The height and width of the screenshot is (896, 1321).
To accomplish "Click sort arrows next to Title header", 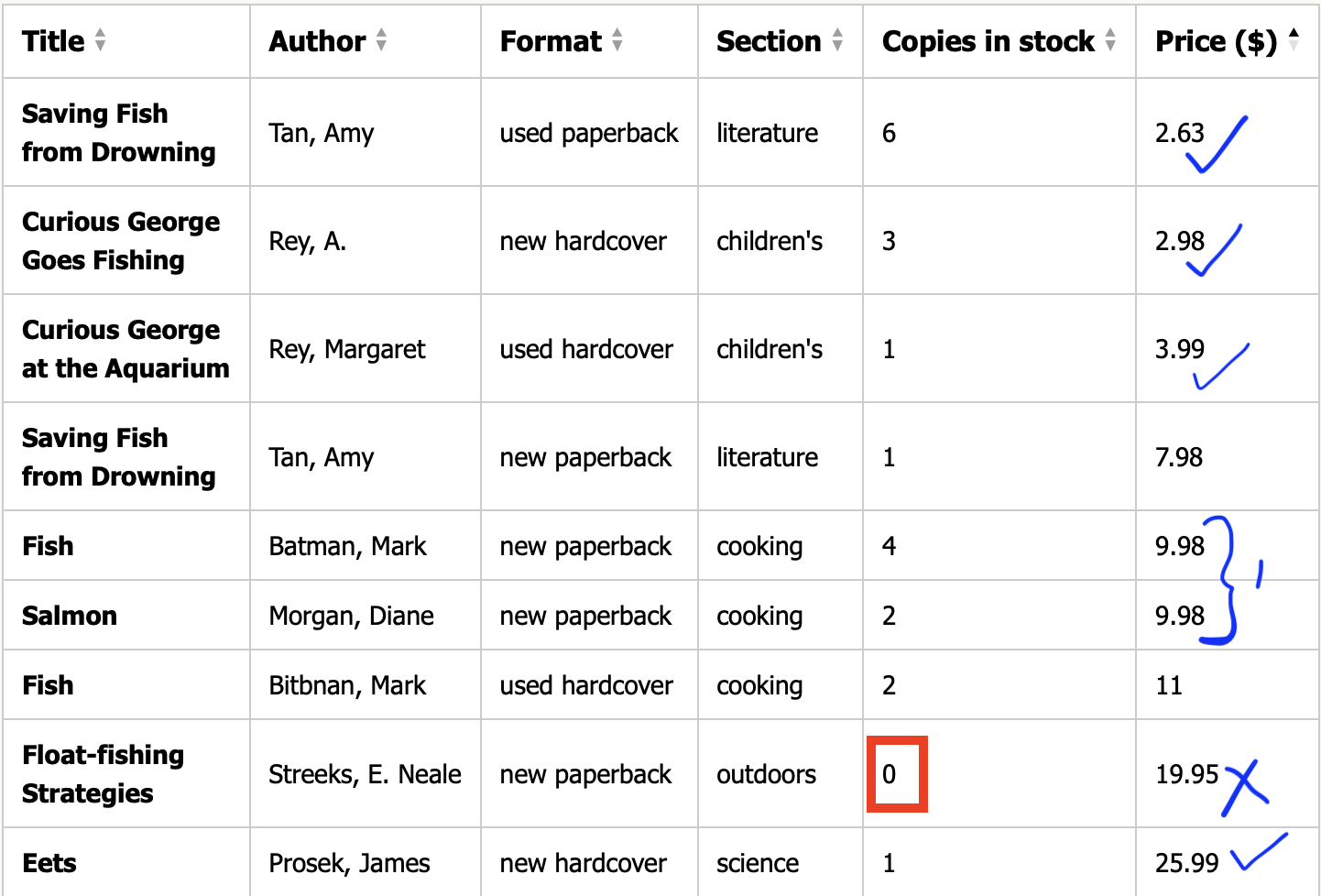I will pos(100,40).
